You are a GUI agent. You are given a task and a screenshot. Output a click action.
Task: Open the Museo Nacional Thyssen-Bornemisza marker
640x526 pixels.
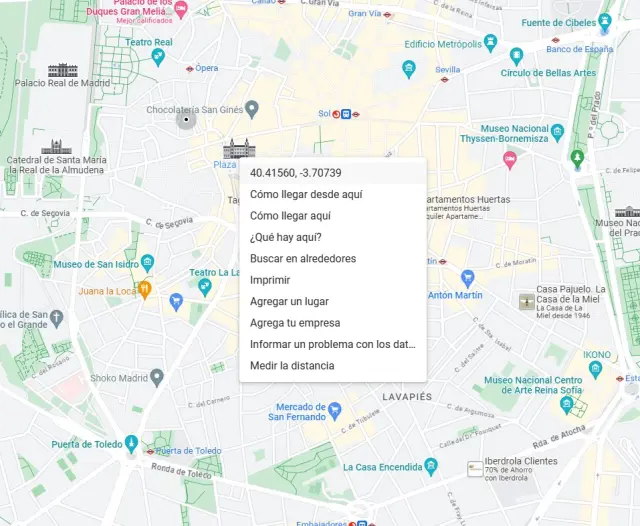557,133
